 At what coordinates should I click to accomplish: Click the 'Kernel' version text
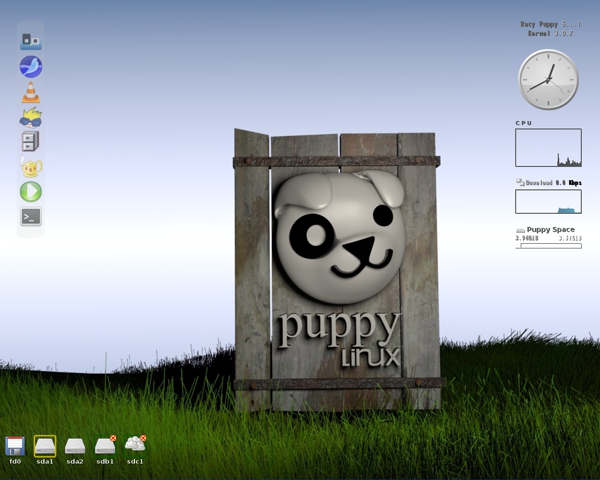tap(550, 33)
